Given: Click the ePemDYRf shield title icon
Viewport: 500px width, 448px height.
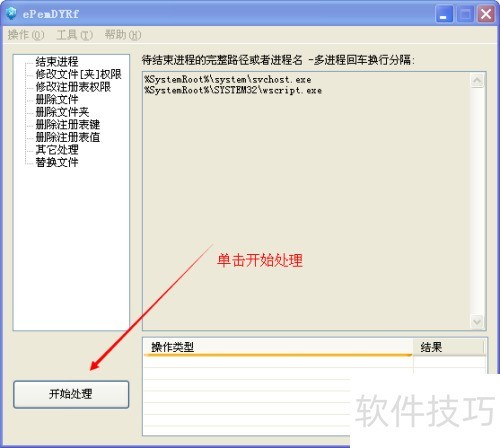Looking at the screenshot, I should (11, 14).
